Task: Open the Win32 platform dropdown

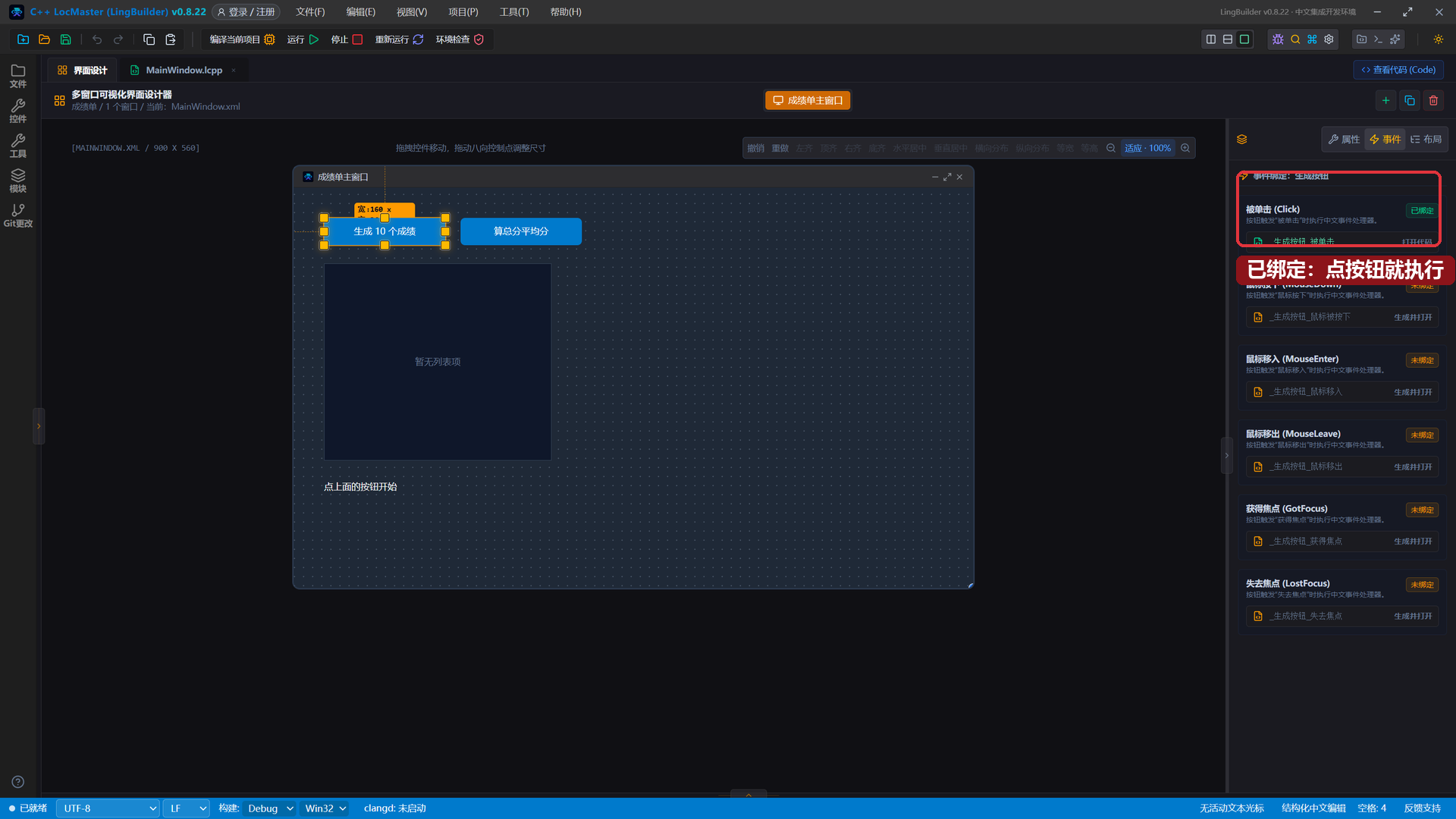Action: 325,808
